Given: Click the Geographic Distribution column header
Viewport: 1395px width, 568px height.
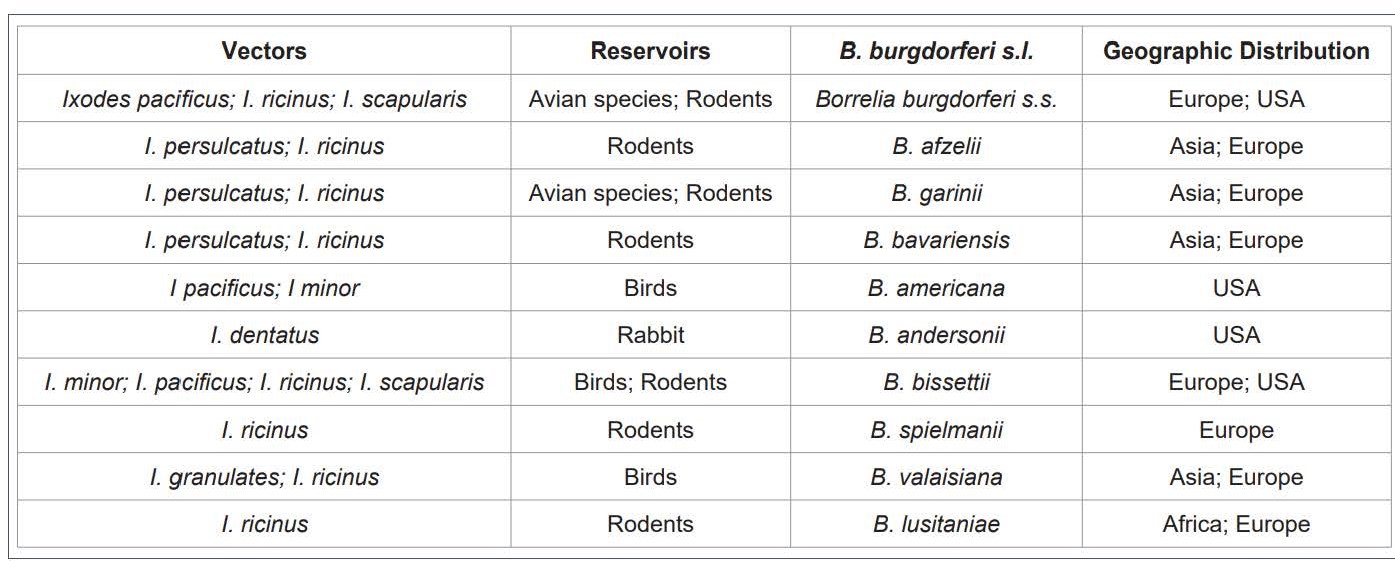Looking at the screenshot, I should [1236, 51].
